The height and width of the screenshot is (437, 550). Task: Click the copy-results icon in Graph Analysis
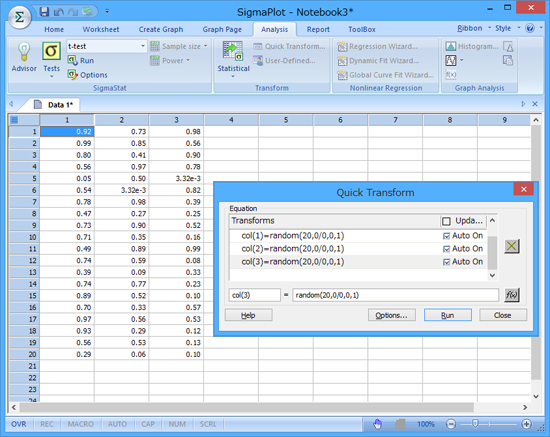click(508, 61)
